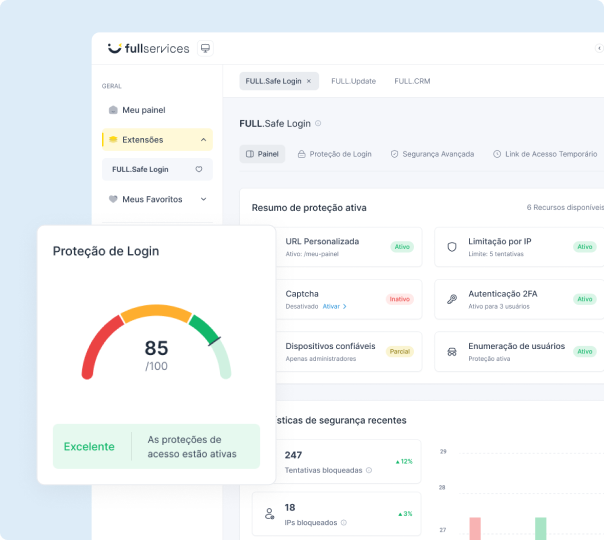Collapse the Extensões sidebar section
604x540 pixels.
(203, 140)
